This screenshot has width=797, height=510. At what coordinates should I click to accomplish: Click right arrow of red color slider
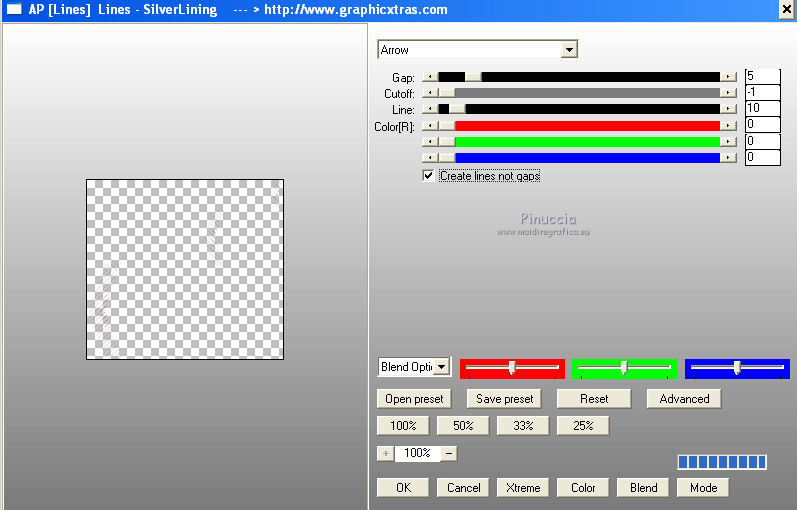tap(728, 126)
